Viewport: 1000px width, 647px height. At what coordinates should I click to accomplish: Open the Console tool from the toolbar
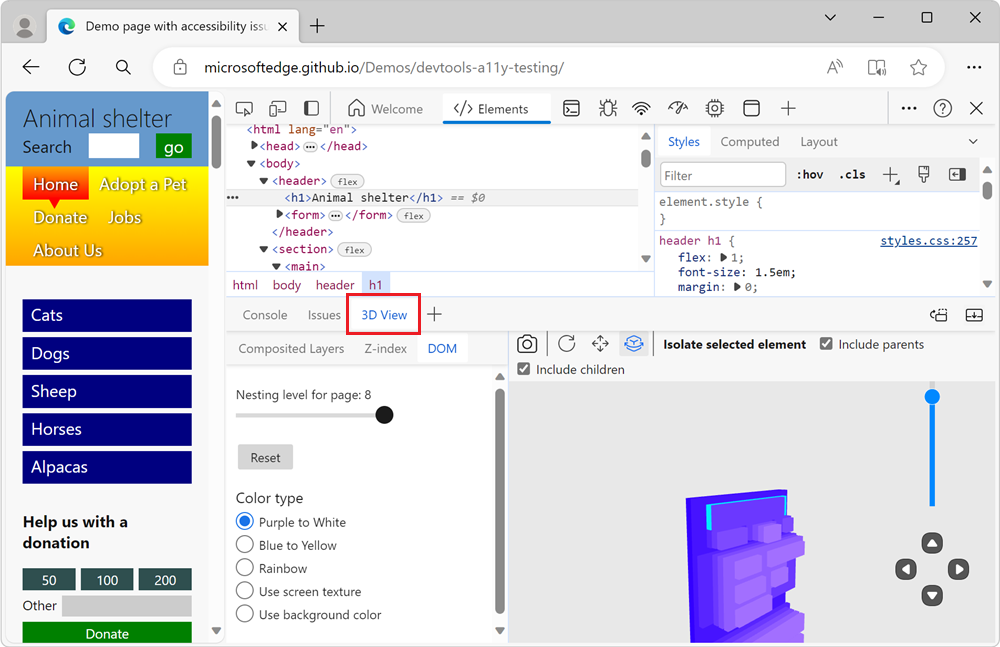[571, 108]
